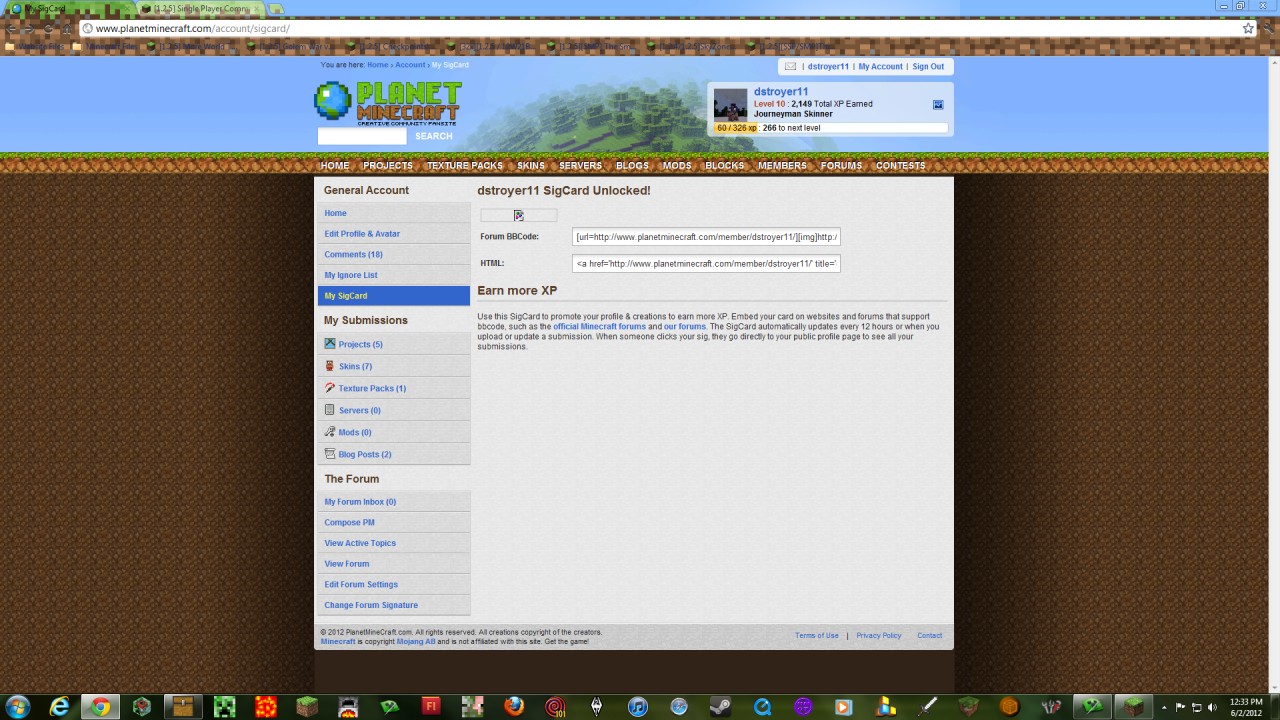The image size is (1280, 720).
Task: Select the FORUMS navigation item
Action: pyautogui.click(x=841, y=166)
